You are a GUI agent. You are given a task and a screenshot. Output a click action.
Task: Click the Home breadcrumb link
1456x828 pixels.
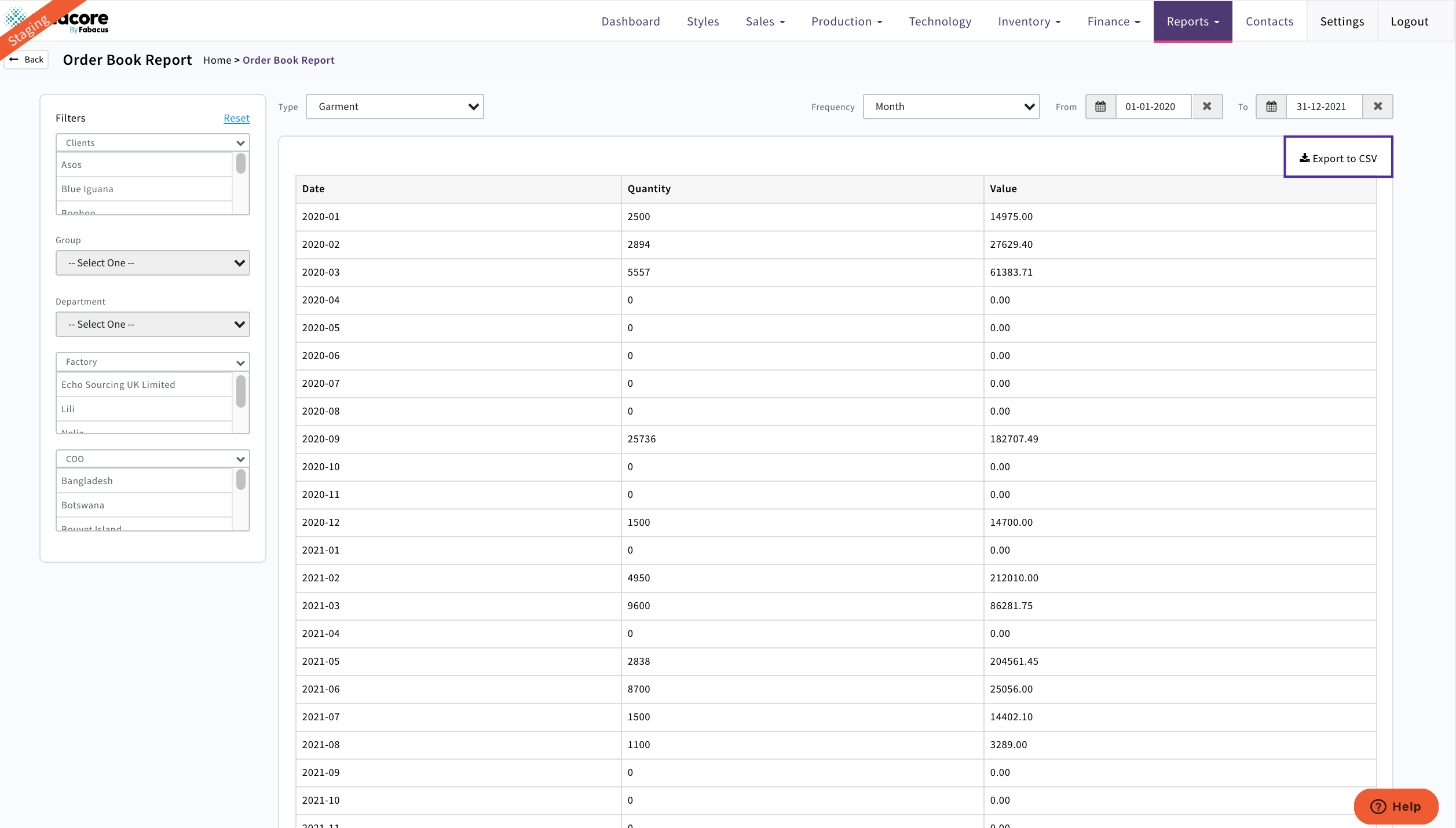(x=217, y=60)
